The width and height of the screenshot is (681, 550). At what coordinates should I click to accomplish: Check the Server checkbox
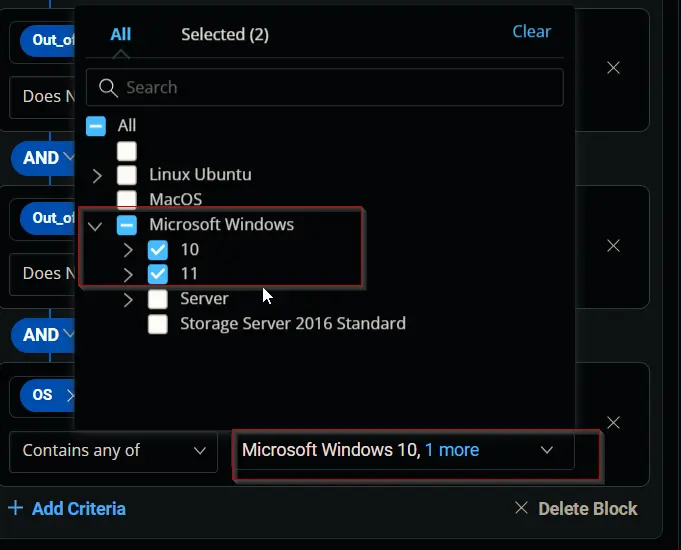(158, 299)
